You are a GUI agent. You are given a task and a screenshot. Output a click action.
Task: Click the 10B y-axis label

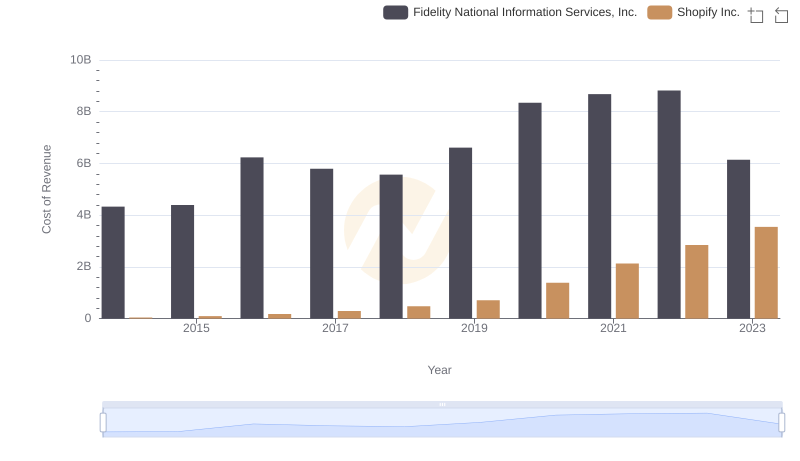(81, 60)
